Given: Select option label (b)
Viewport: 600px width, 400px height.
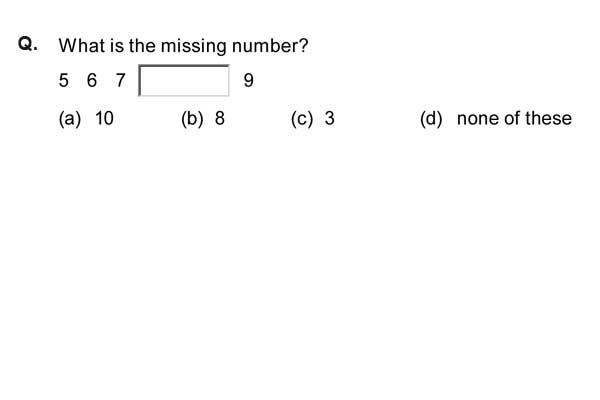Looking at the screenshot, I should tap(192, 119).
